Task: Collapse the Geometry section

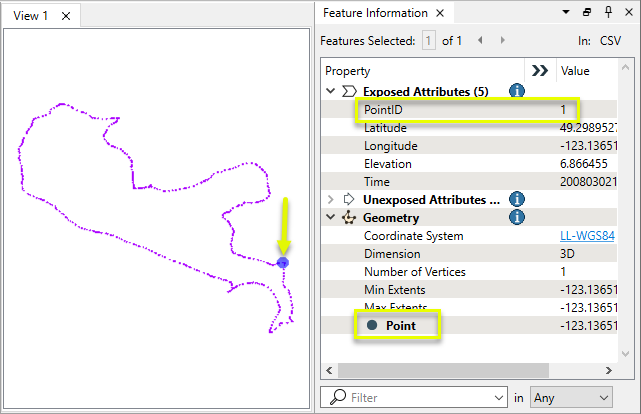Action: (x=330, y=217)
